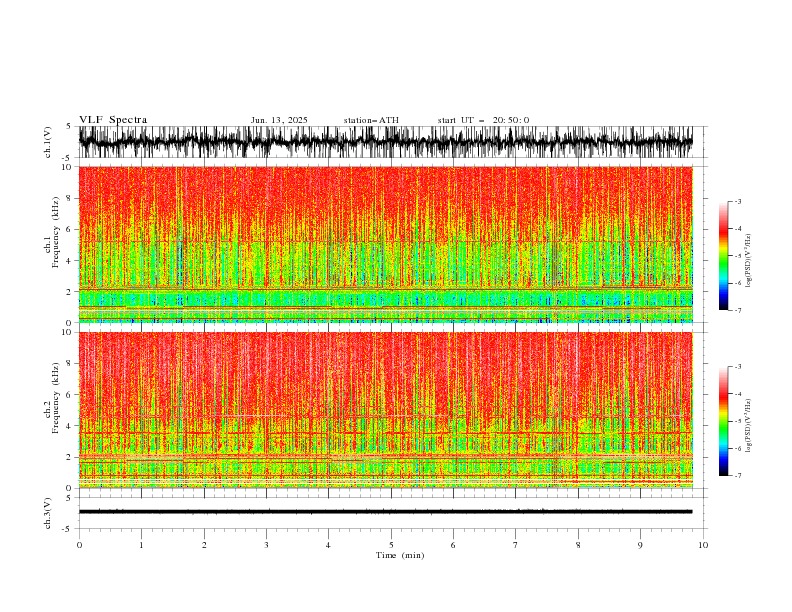Click the upper log(PSD)(V²/Hz) colorbar label
792x612 pixels.
[748, 261]
